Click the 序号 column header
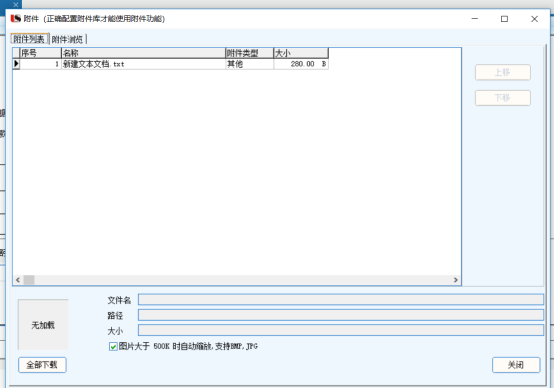This screenshot has height=389, width=554. (x=40, y=53)
